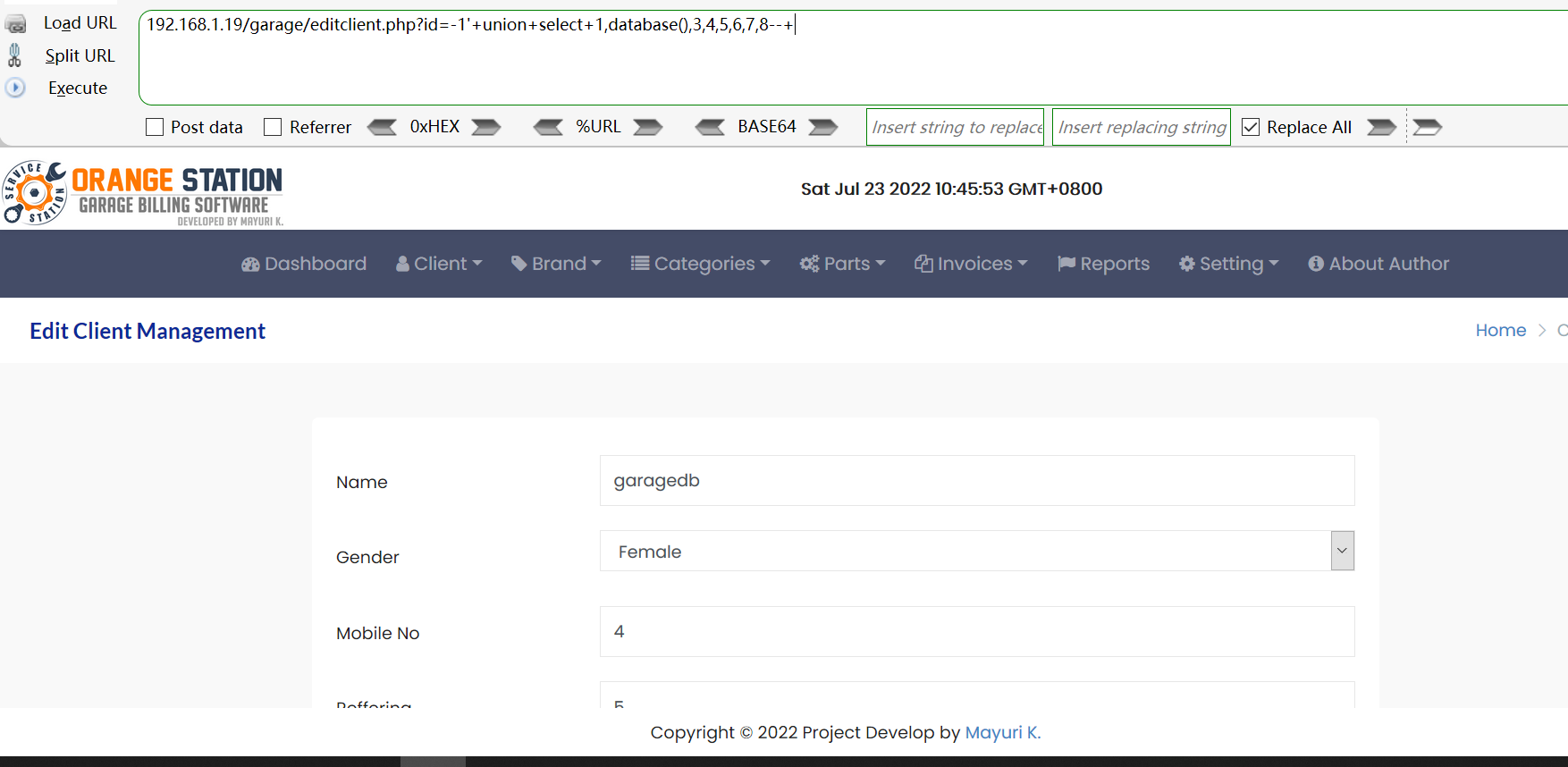1568x767 pixels.
Task: Open the About Author menu item
Action: click(x=1378, y=264)
